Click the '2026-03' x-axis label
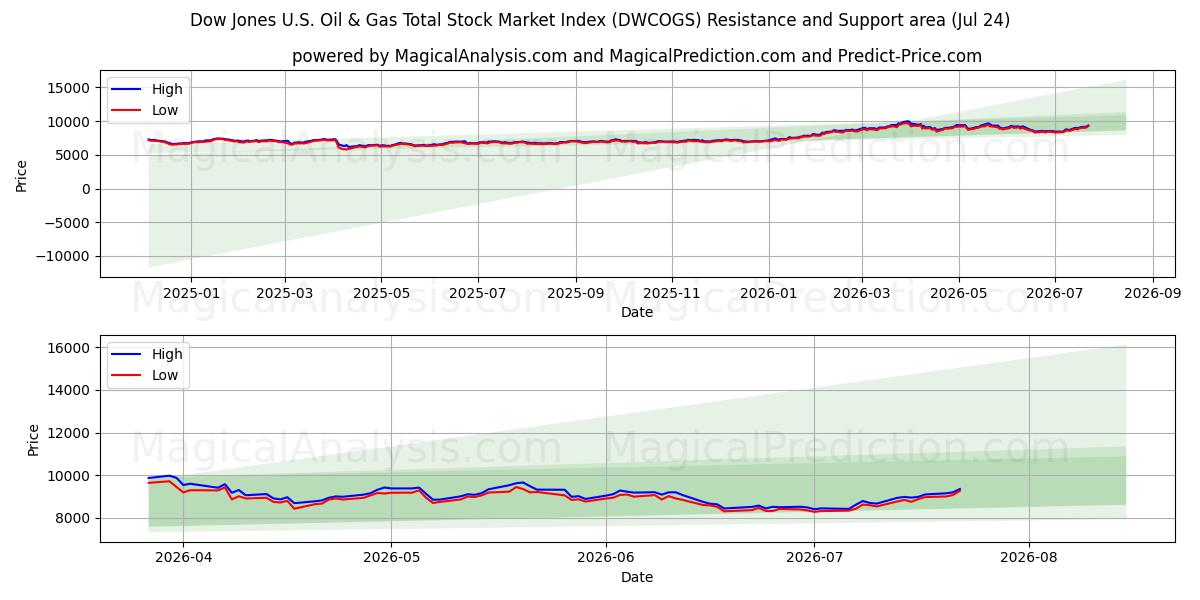The width and height of the screenshot is (1200, 600). click(862, 293)
